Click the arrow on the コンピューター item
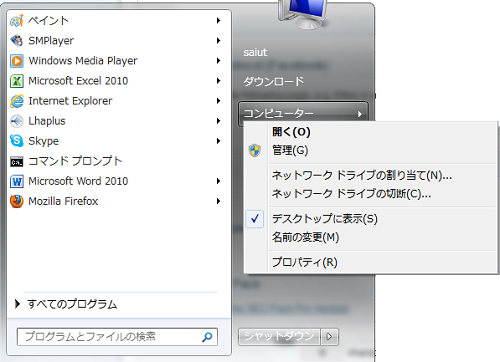 click(x=360, y=114)
